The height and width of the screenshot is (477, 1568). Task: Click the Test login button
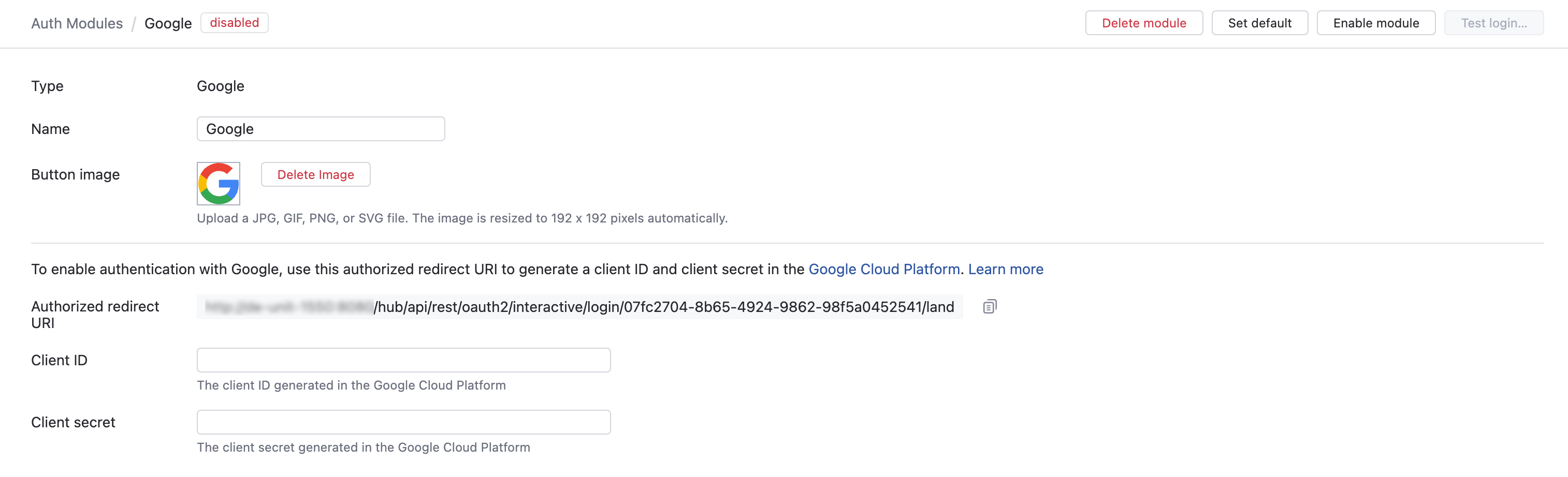pos(1493,23)
